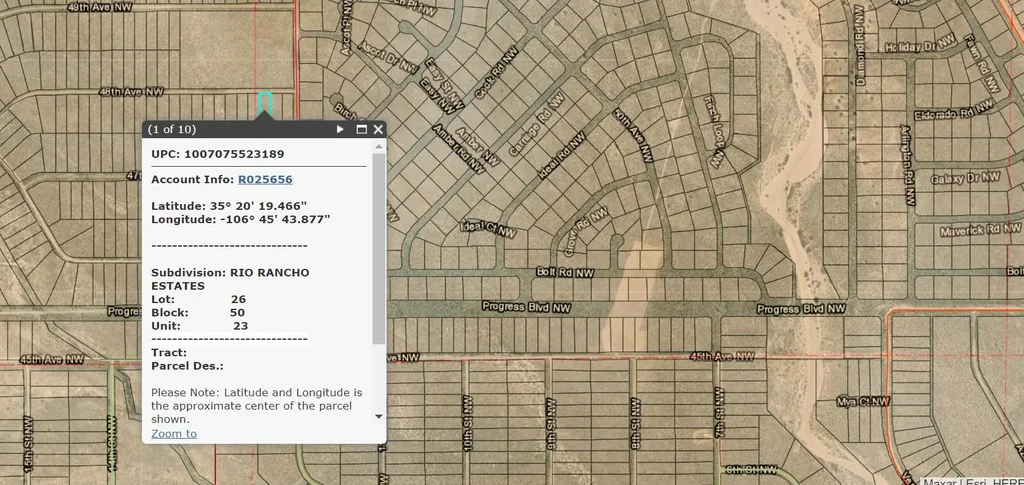Screen dimensions: 1024x485
Task: Click popup scrollbar up arrow
Action: (x=378, y=147)
